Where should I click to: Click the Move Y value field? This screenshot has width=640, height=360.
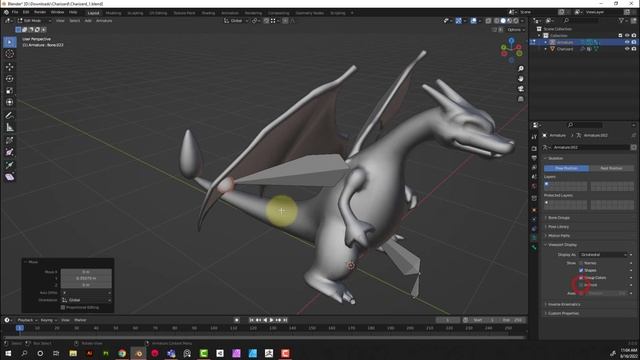click(86, 278)
